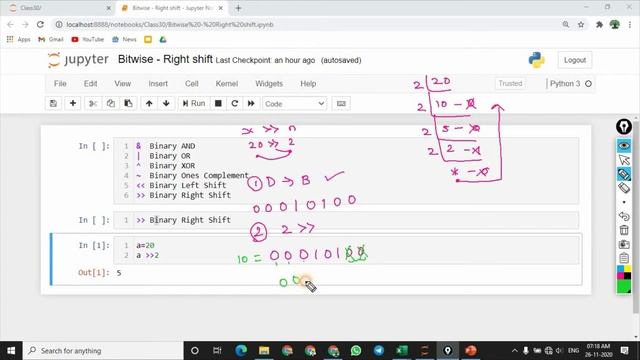Open the File menu
This screenshot has width=640, height=360.
pos(60,84)
